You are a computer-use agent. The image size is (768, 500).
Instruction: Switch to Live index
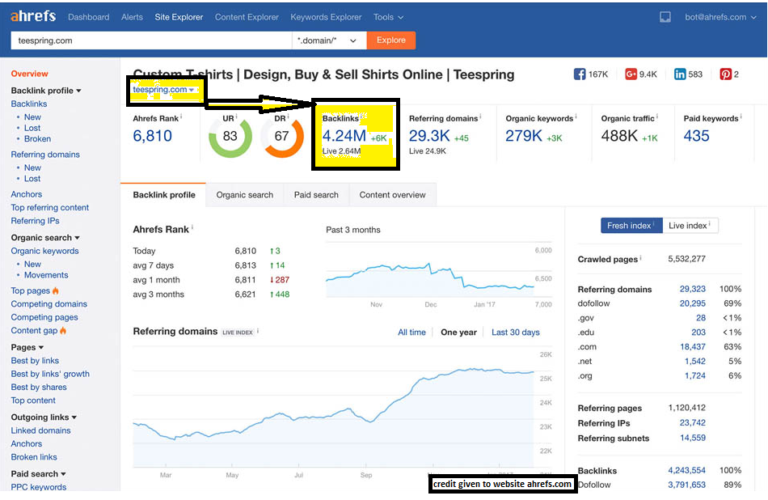pos(690,225)
